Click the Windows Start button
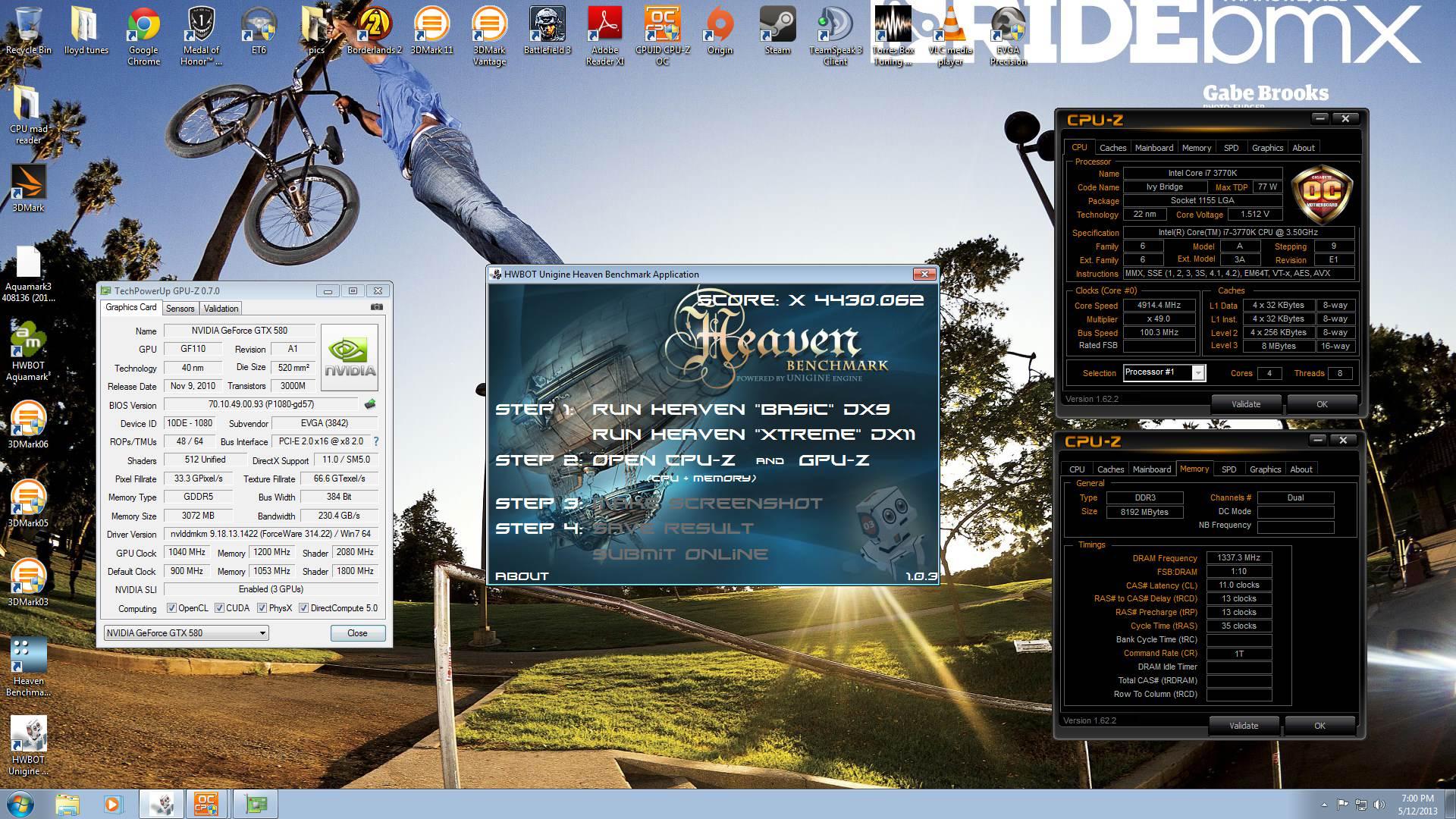The width and height of the screenshot is (1456, 819). (x=20, y=803)
